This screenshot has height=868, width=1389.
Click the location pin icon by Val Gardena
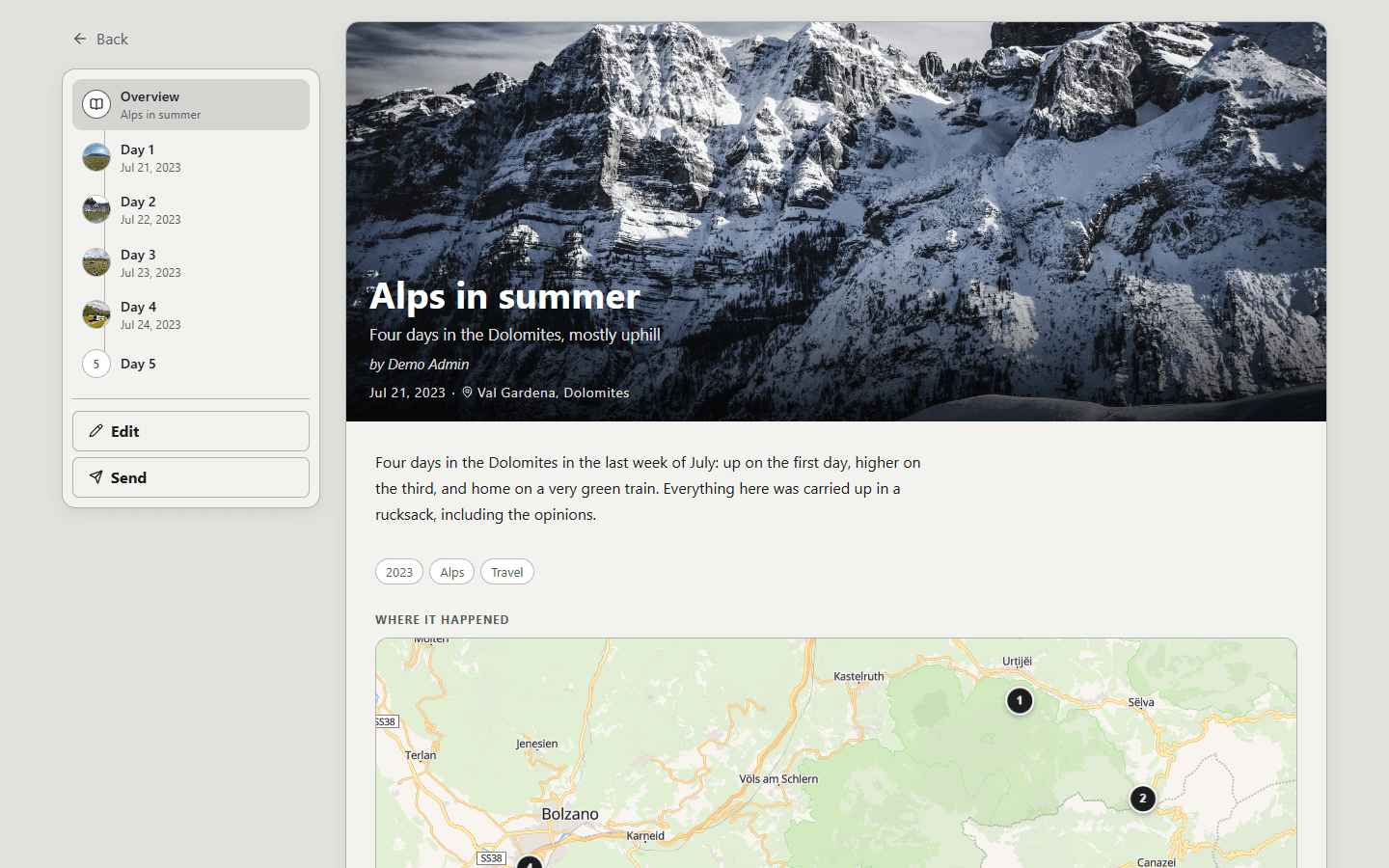click(467, 393)
